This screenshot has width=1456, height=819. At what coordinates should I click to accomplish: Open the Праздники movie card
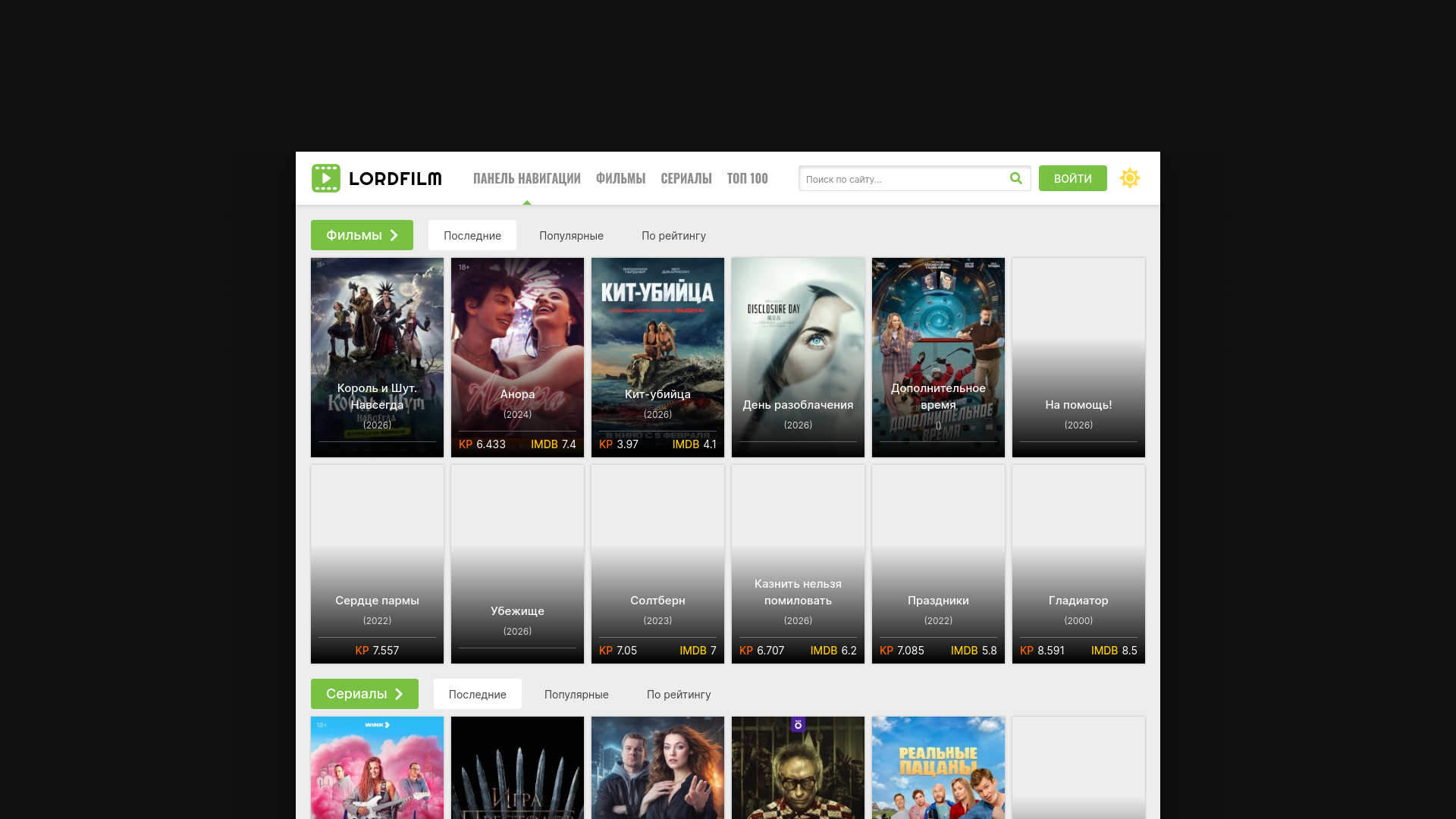coord(938,564)
